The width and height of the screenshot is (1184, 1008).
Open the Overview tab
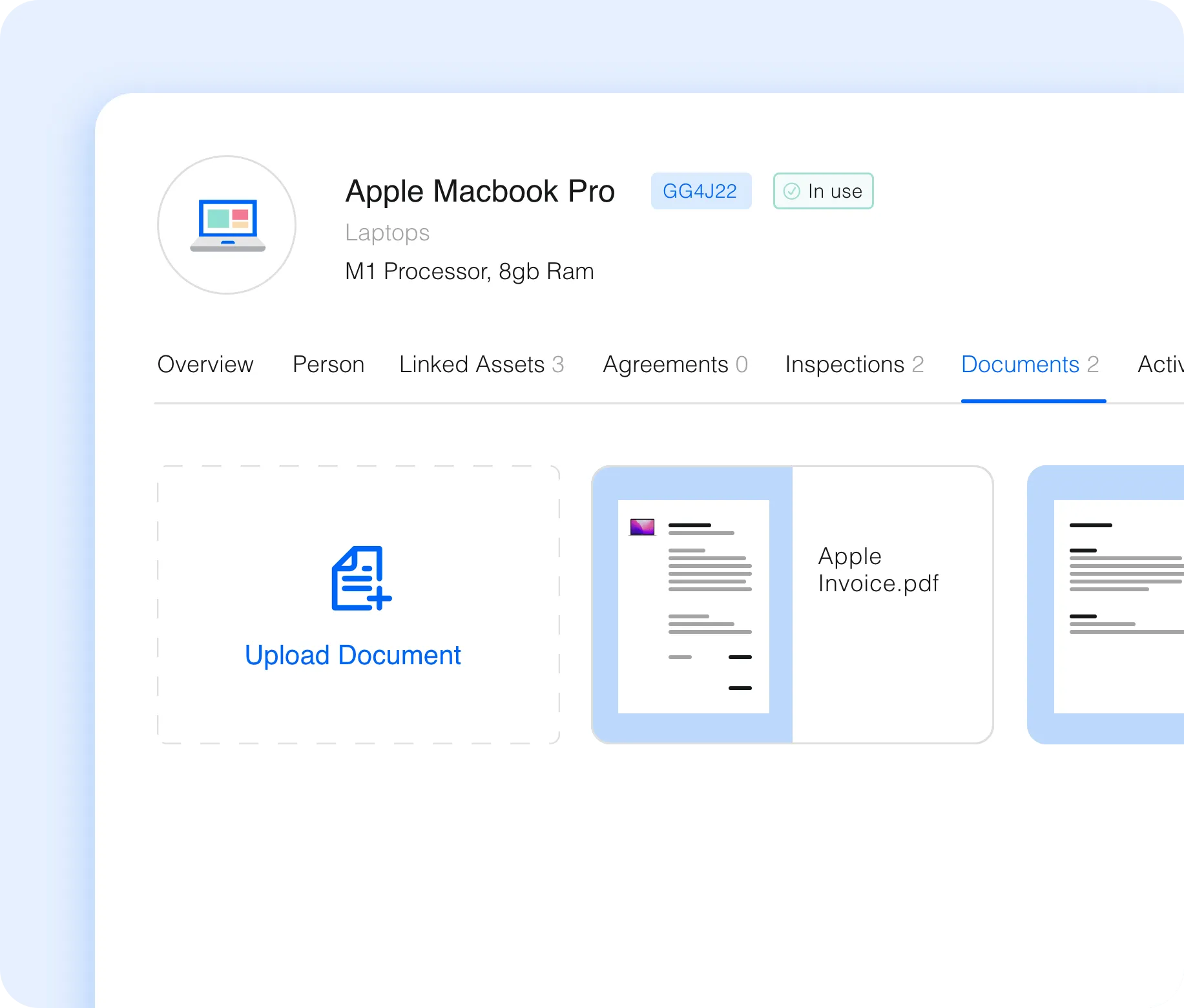[x=205, y=364]
